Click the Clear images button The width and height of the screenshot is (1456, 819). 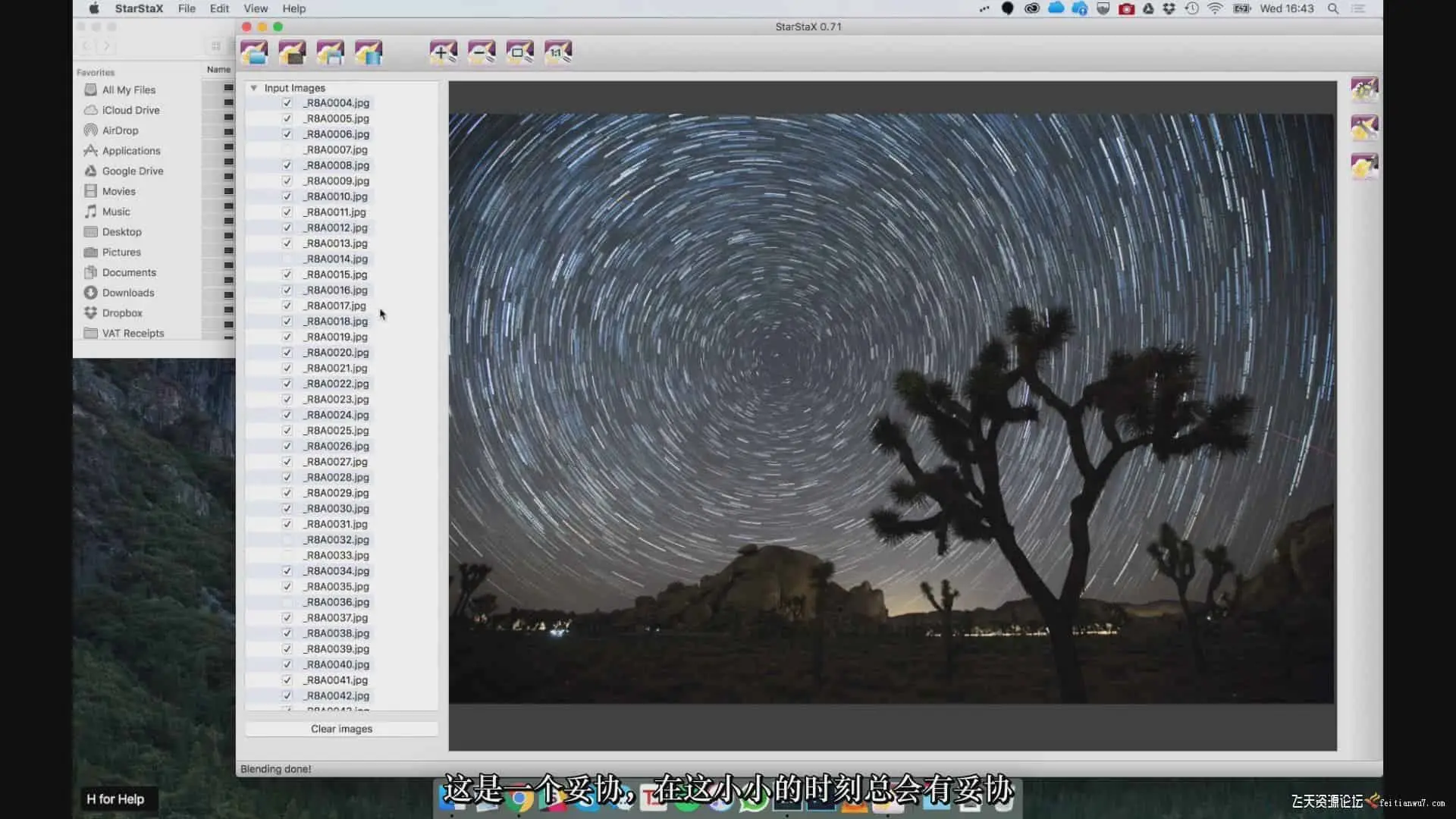pyautogui.click(x=341, y=729)
